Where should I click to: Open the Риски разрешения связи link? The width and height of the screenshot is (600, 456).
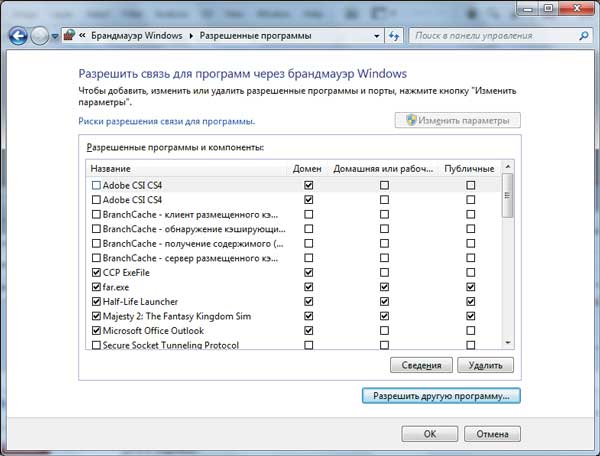(x=166, y=121)
